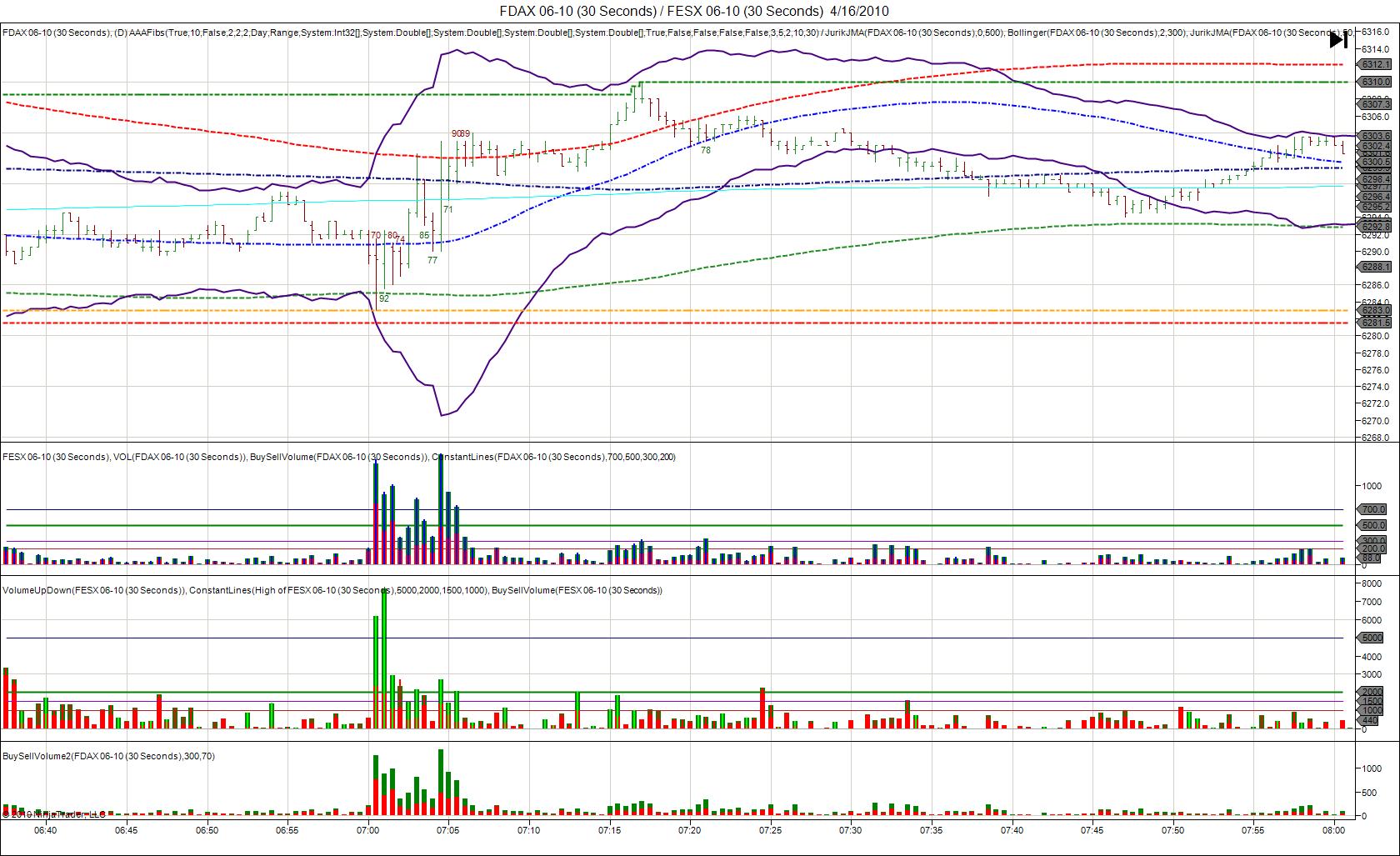Screen dimensions: 1400x856
Task: Click the 07:40 time axis label
Action: coord(1012,830)
